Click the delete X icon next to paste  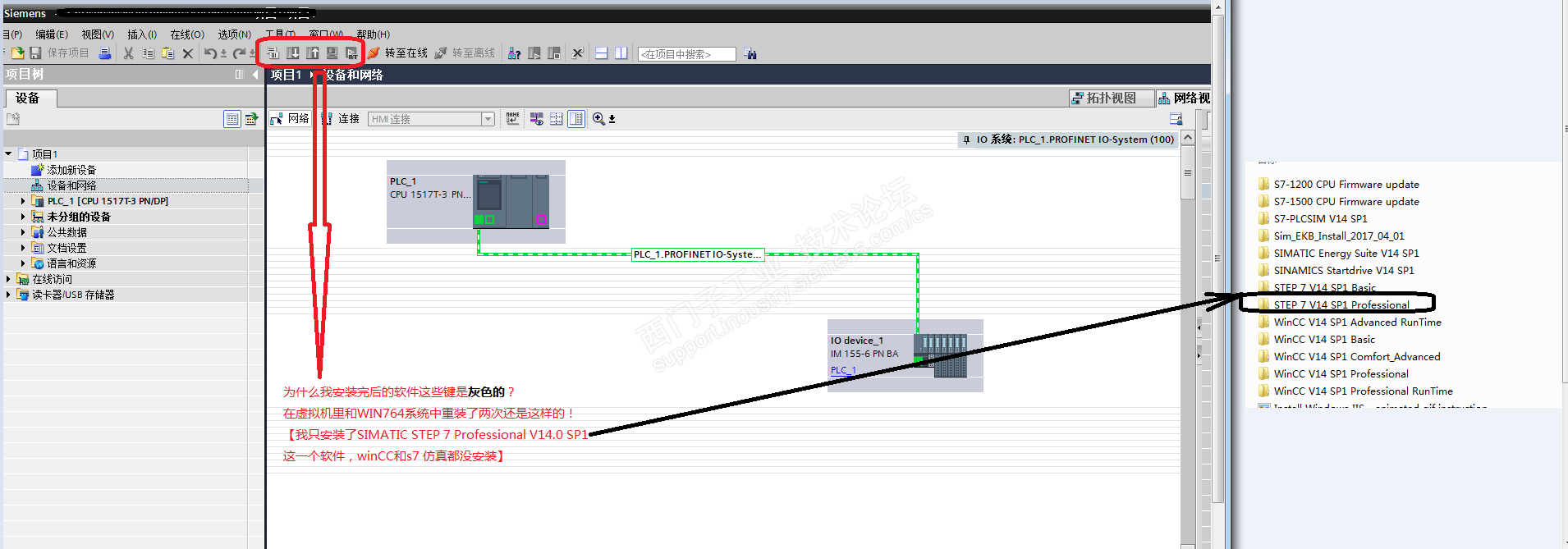point(188,53)
